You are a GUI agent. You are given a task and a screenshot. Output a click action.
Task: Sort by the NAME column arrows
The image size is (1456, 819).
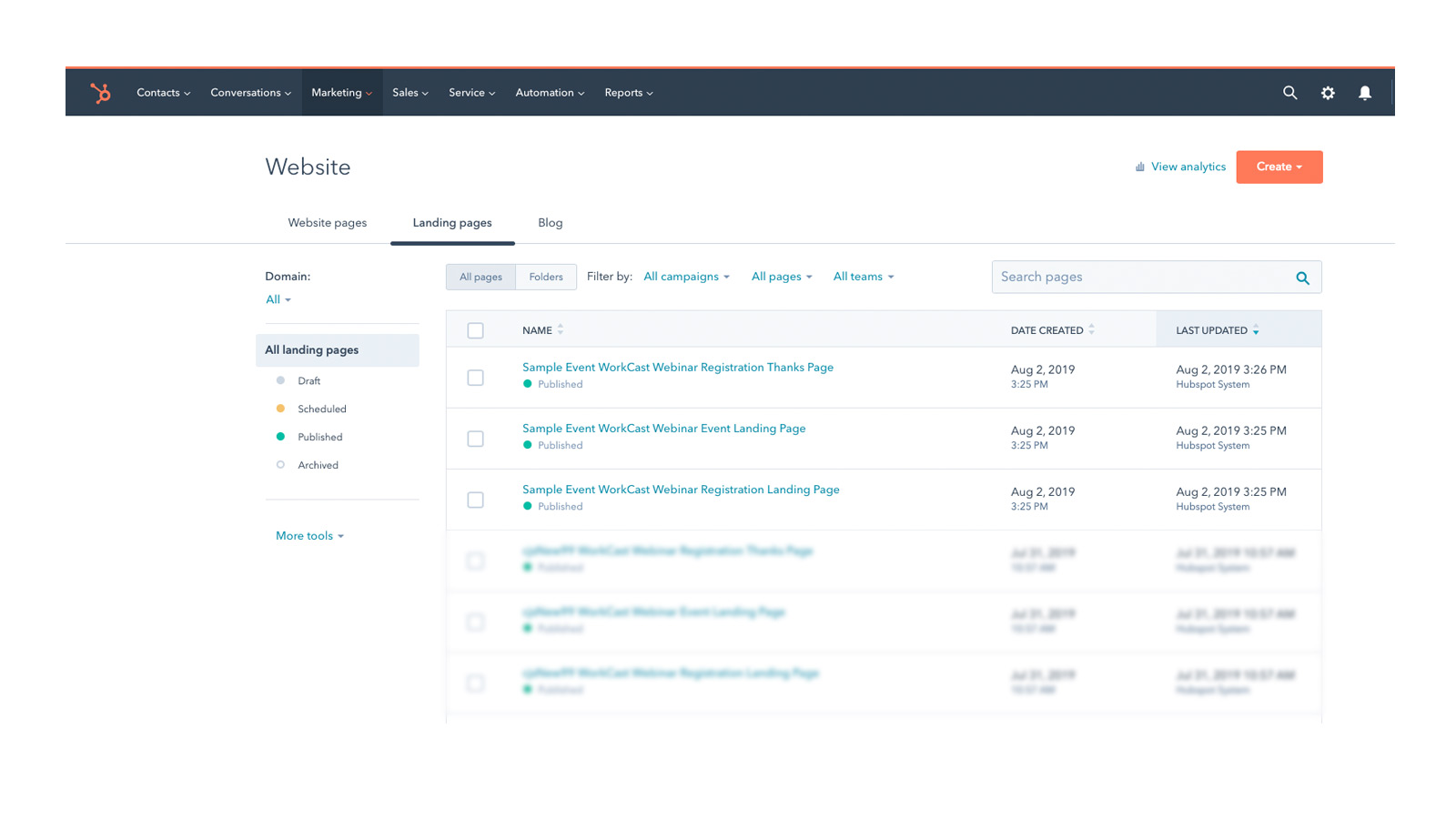click(561, 329)
